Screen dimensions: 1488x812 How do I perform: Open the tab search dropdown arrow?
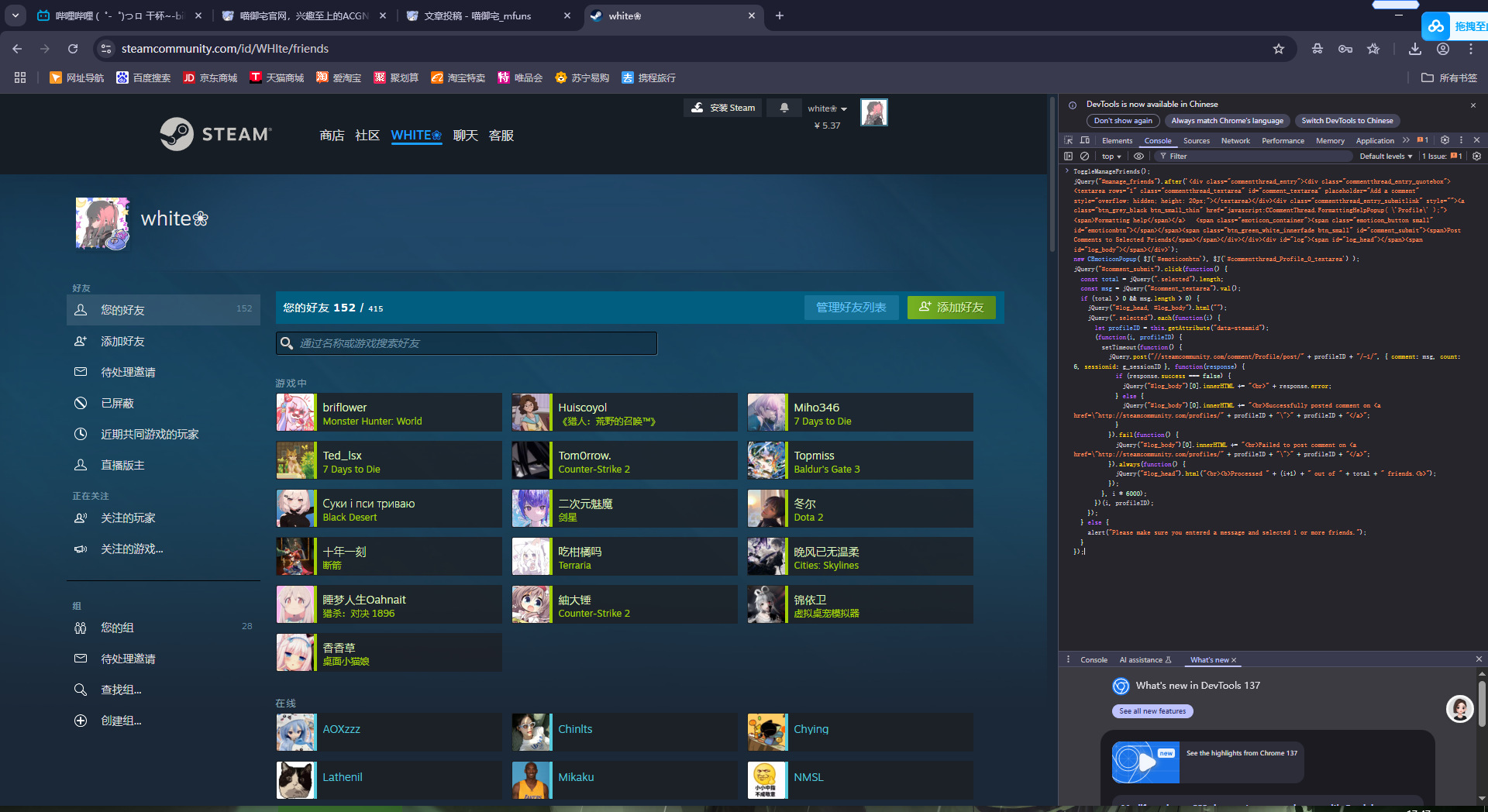[x=15, y=15]
